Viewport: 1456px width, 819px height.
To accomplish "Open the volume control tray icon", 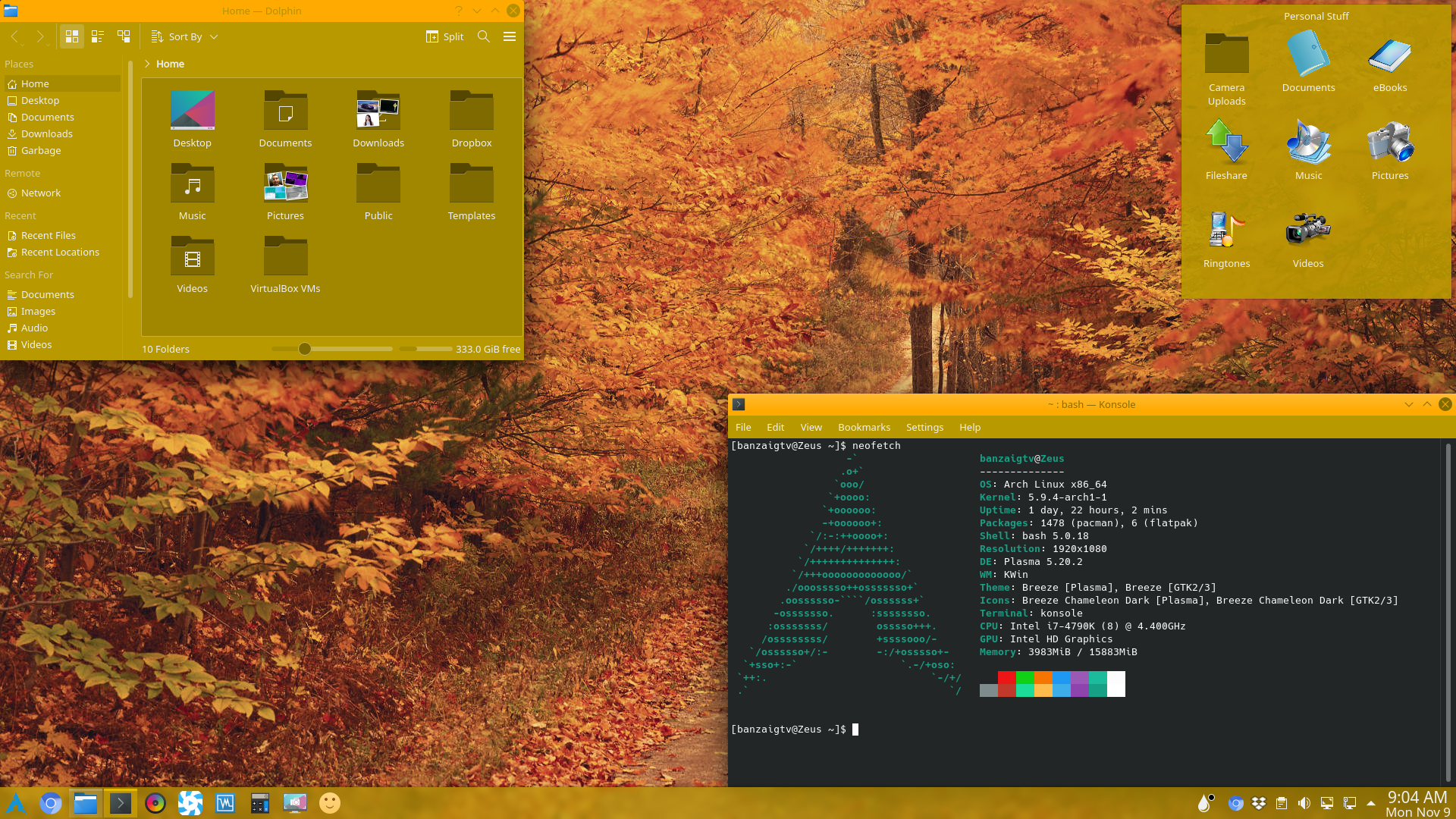I will pos(1304,803).
